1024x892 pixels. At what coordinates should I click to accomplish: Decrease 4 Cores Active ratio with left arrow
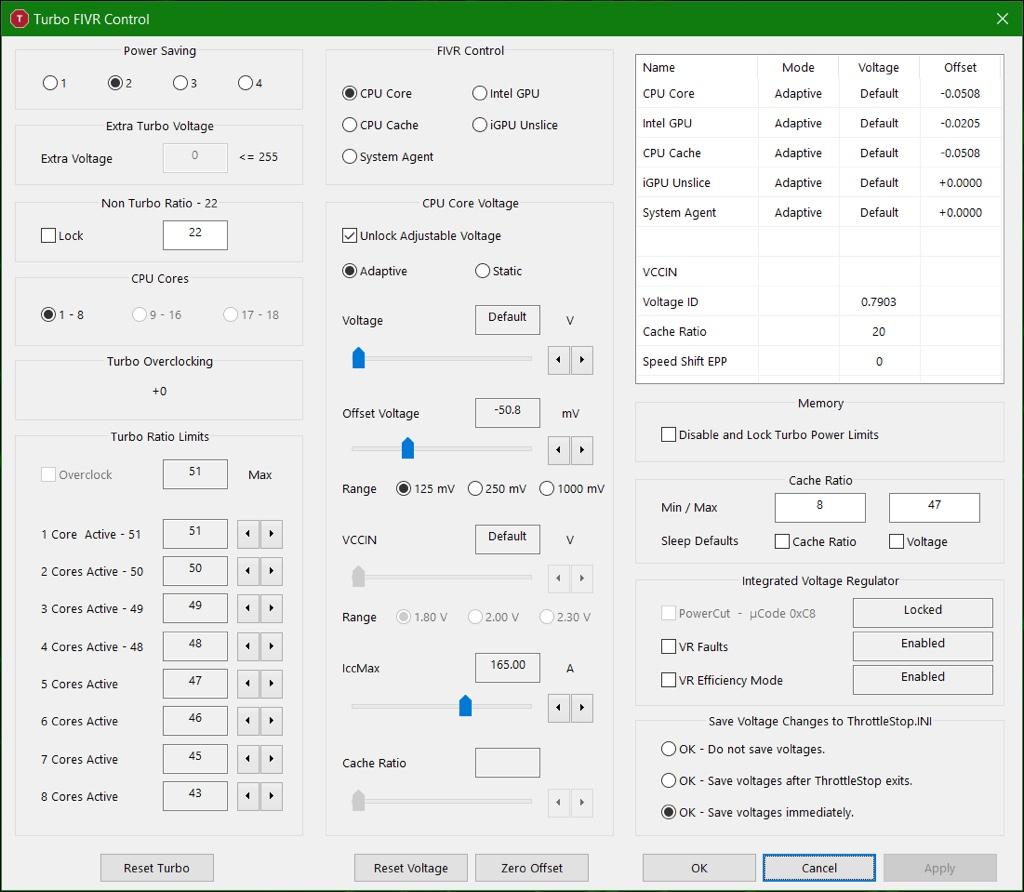coord(248,646)
